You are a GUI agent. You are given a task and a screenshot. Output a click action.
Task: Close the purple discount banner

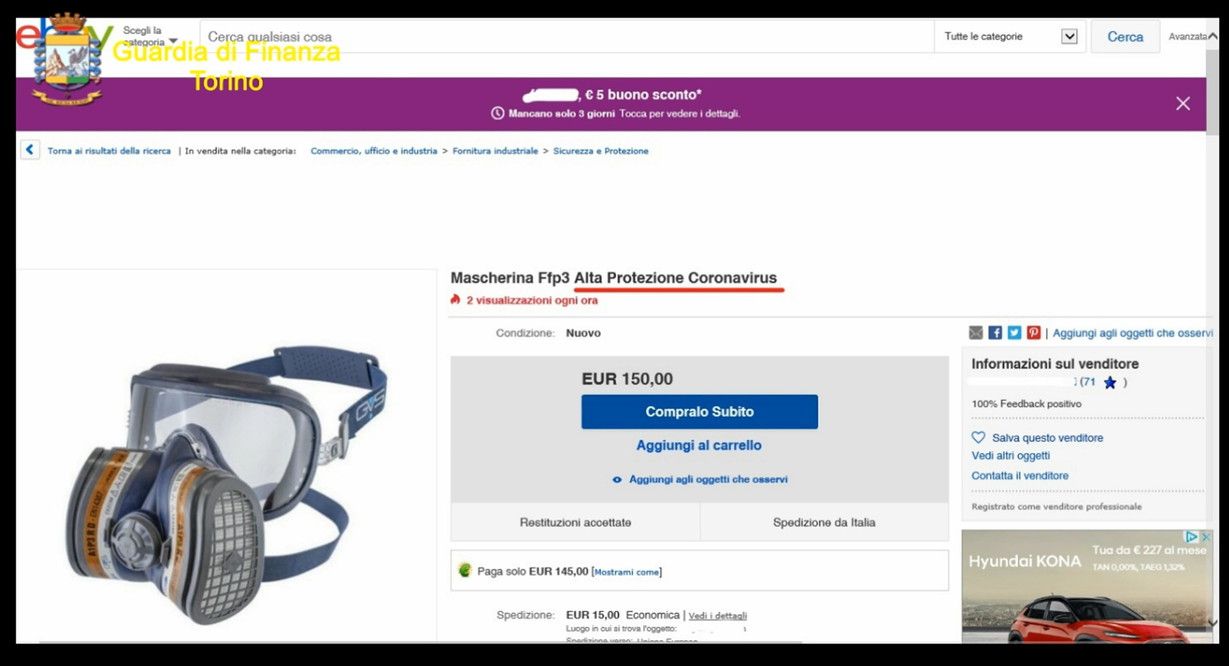(x=1183, y=103)
